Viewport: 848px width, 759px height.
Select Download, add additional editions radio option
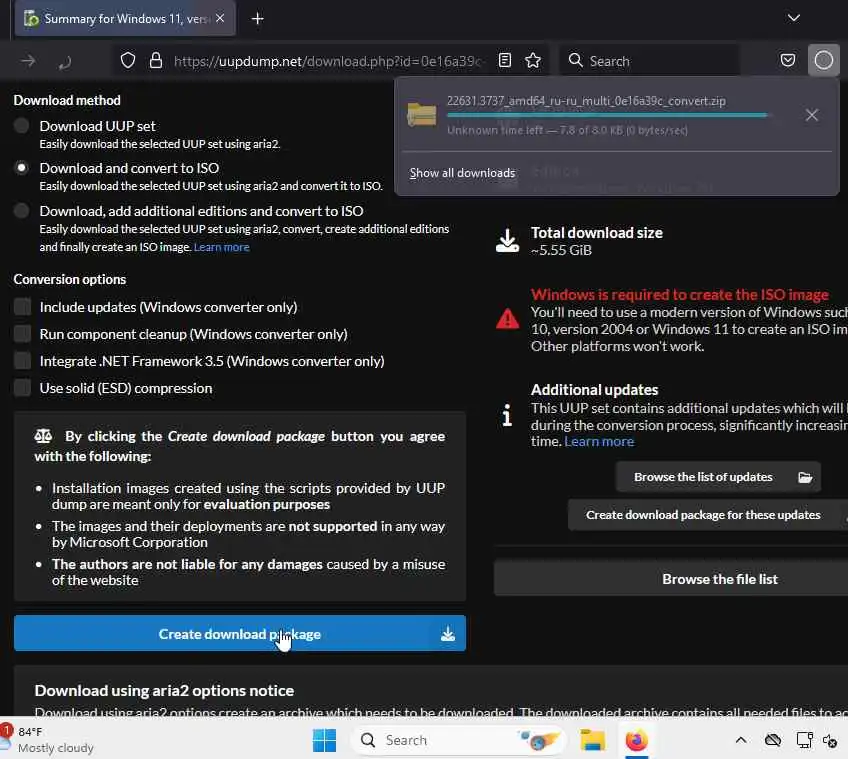[x=22, y=211]
